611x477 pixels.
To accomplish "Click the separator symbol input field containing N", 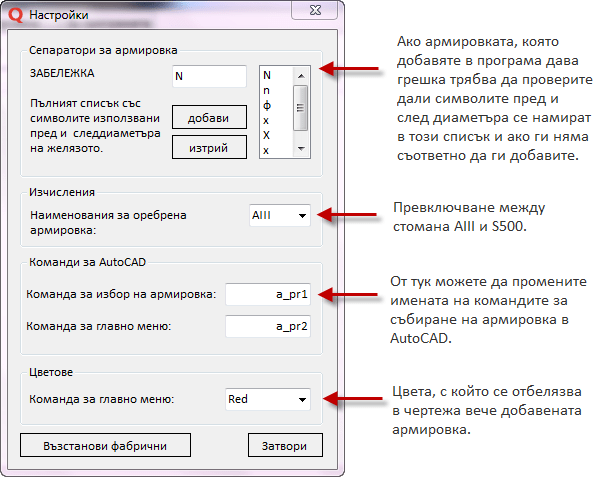I will [x=208, y=77].
